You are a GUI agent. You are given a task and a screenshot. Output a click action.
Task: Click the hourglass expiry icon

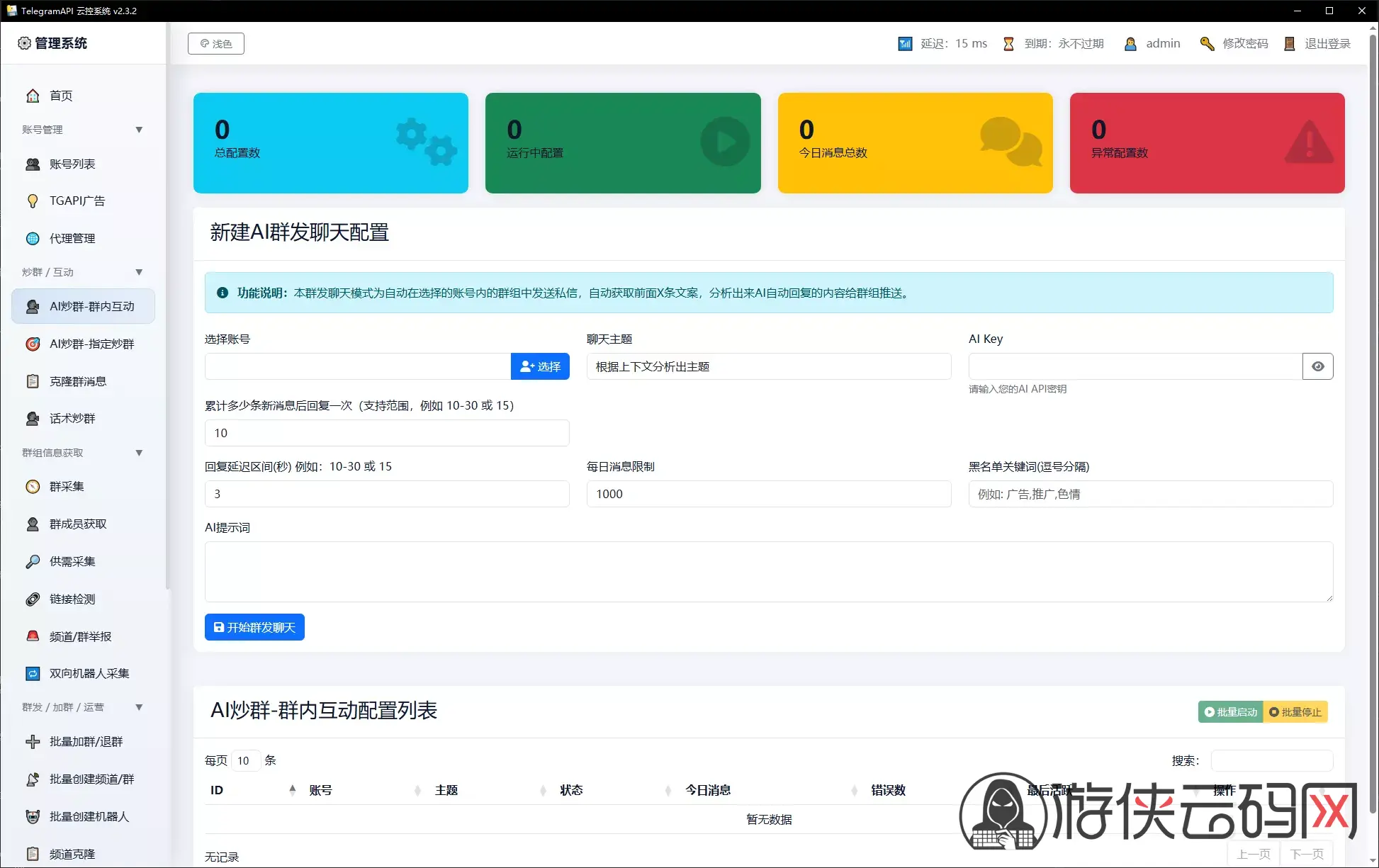[x=1008, y=44]
